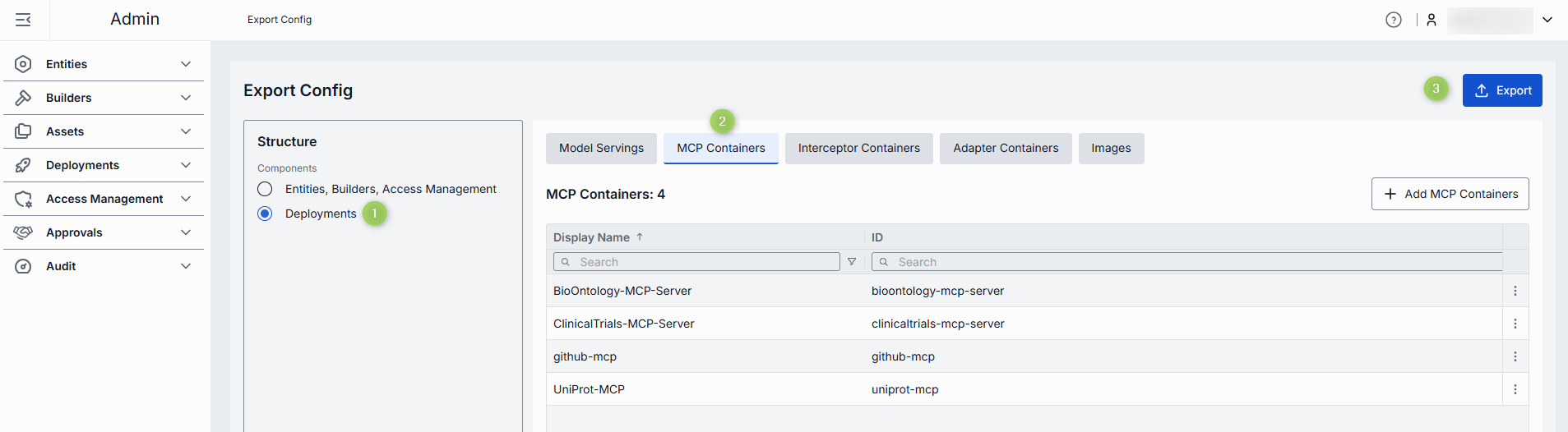
Task: Open row actions menu for ClinicalTrials-MCP-Server
Action: [1515, 324]
